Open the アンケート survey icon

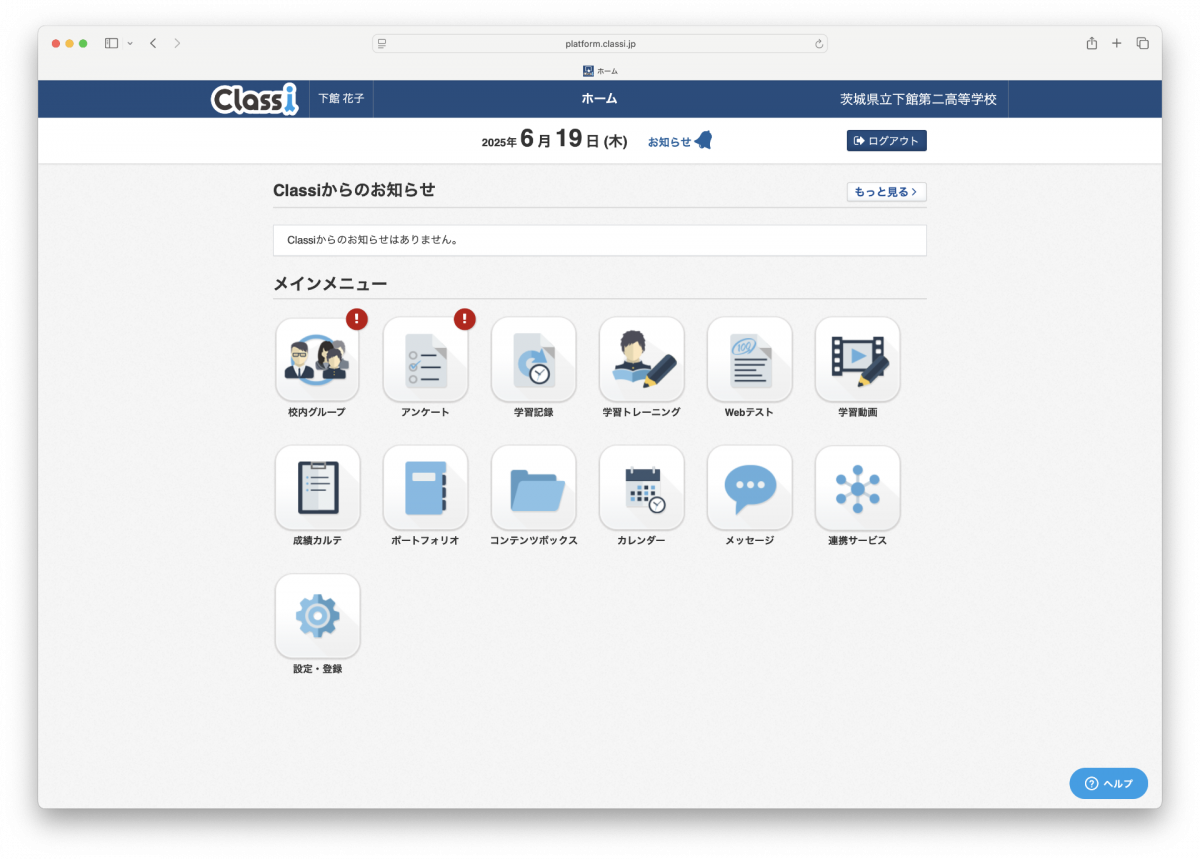coord(425,360)
